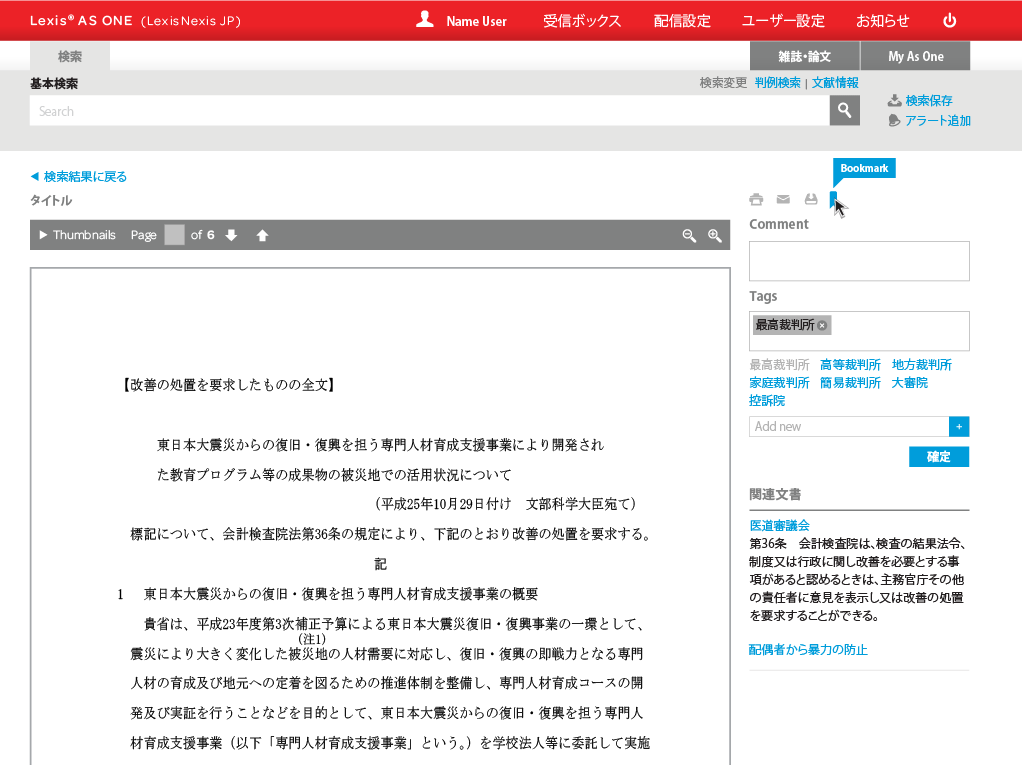Open 配信設定 in the header
This screenshot has height=765, width=1022.
[682, 21]
